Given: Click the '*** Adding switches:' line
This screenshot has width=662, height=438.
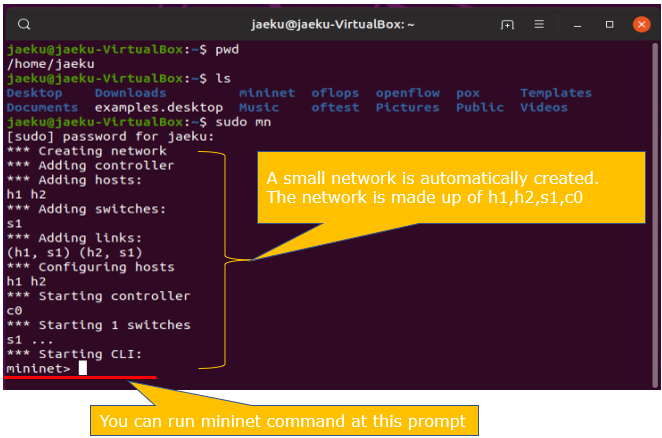Looking at the screenshot, I should [87, 209].
